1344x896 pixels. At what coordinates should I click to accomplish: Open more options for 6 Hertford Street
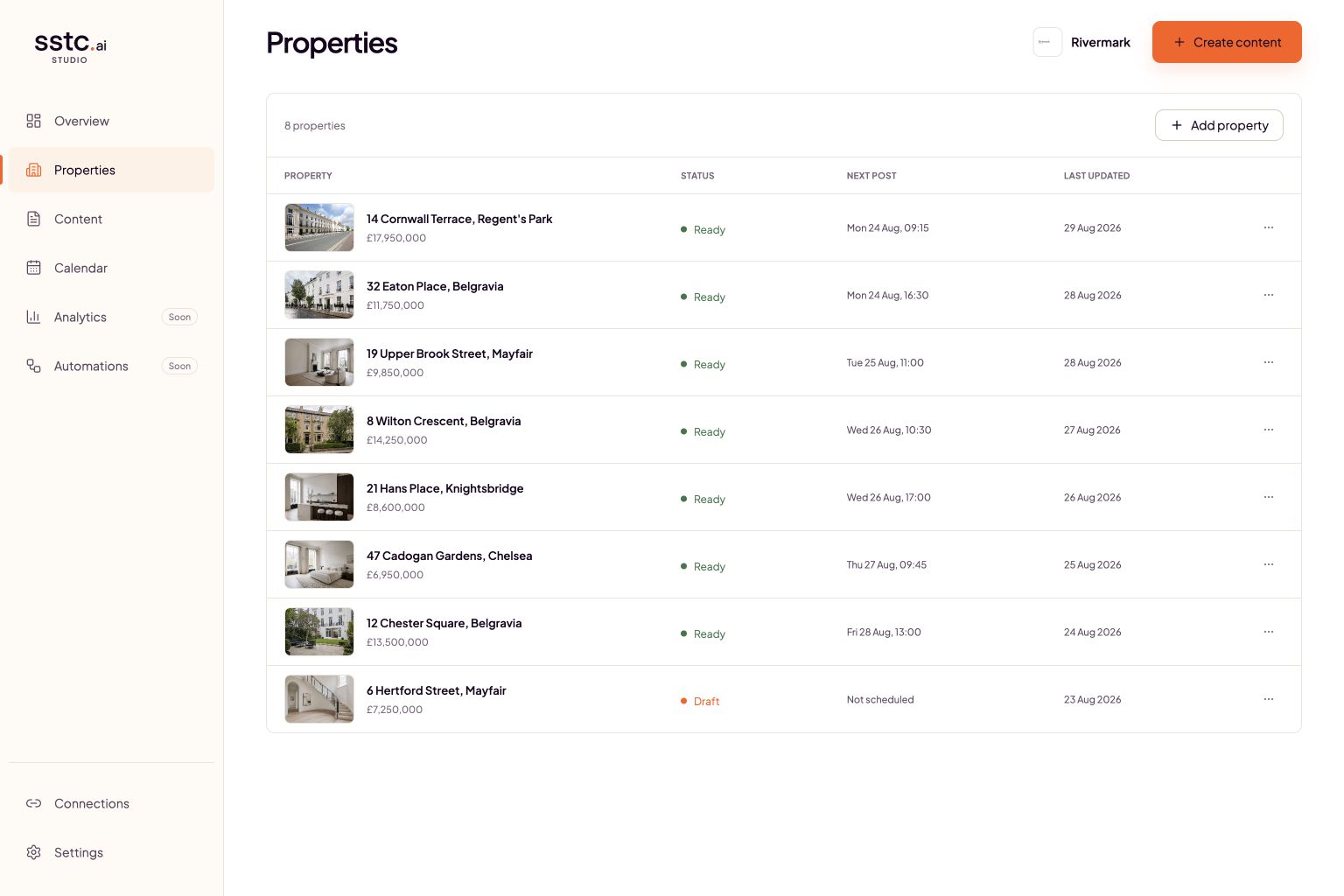coord(1269,699)
